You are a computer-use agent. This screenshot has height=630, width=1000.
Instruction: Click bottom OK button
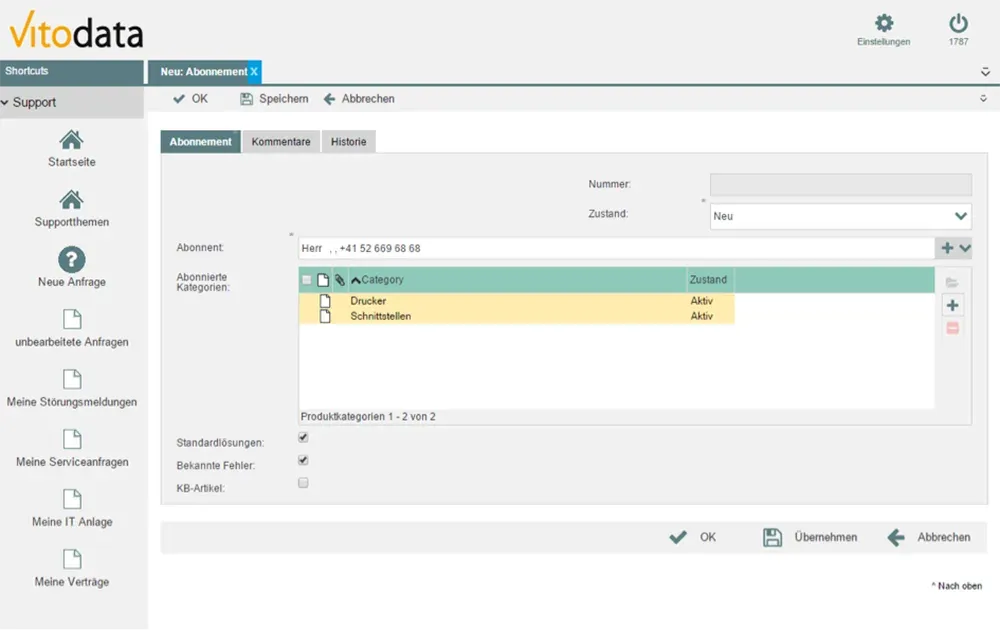coord(693,538)
